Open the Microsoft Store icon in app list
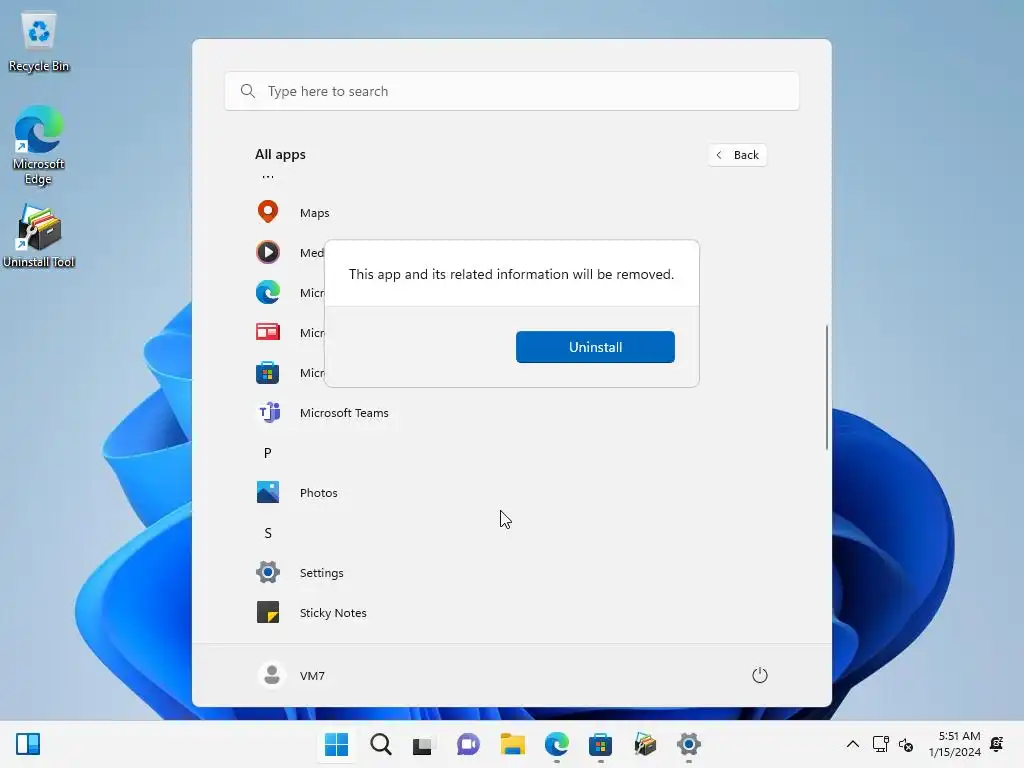The height and width of the screenshot is (768, 1024). [268, 372]
